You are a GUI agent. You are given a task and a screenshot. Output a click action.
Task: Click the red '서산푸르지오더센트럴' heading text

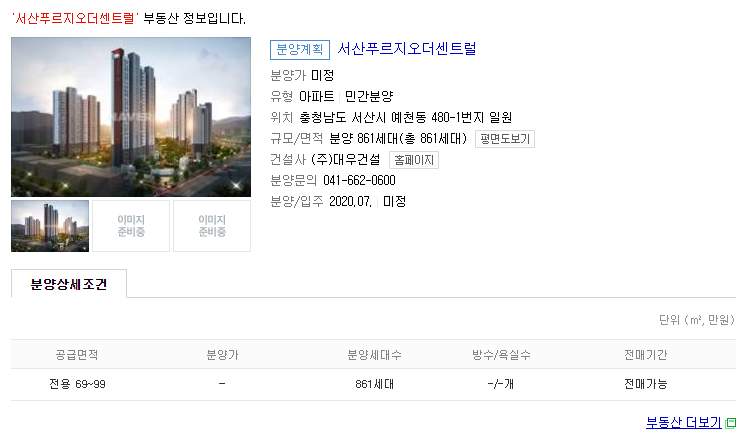(75, 19)
